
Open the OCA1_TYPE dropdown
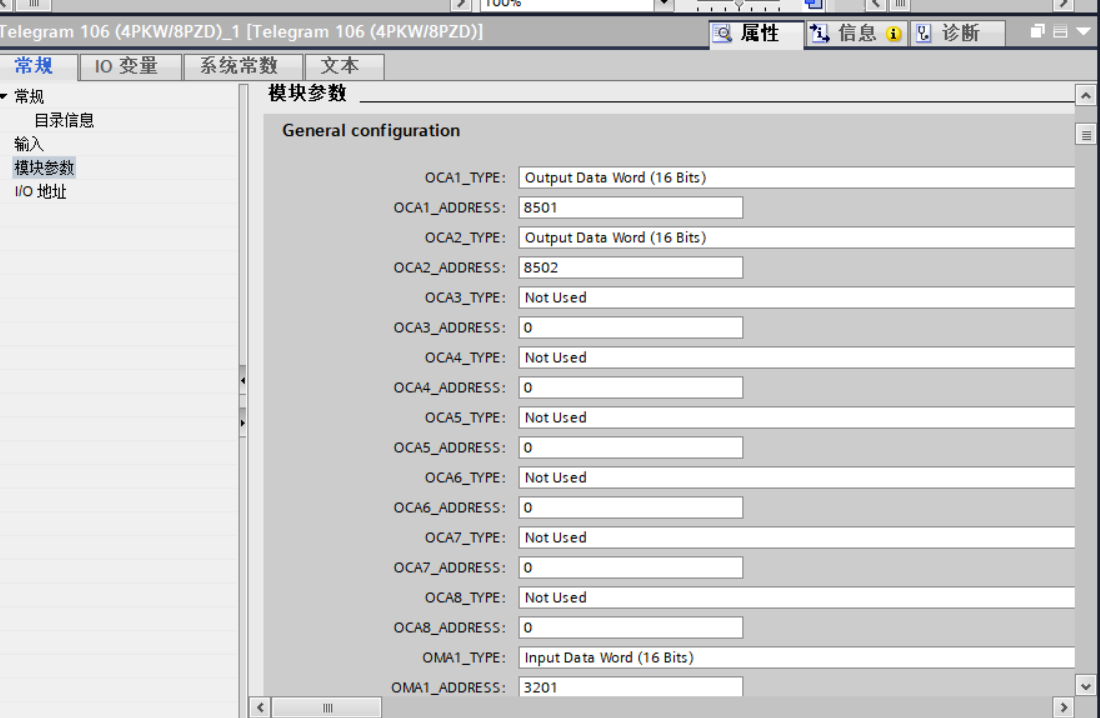click(x=796, y=178)
